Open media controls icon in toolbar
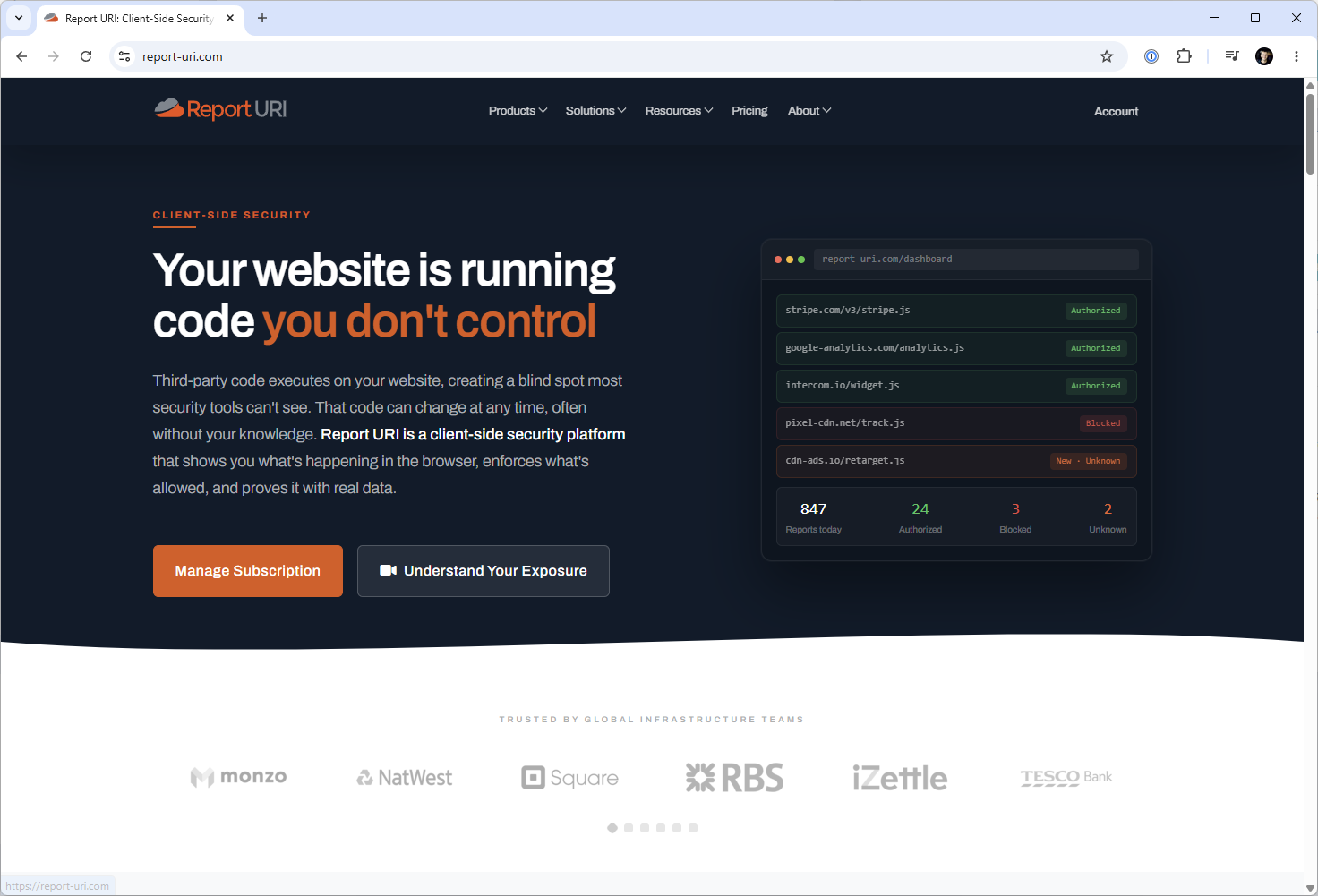This screenshot has width=1318, height=896. click(x=1232, y=56)
